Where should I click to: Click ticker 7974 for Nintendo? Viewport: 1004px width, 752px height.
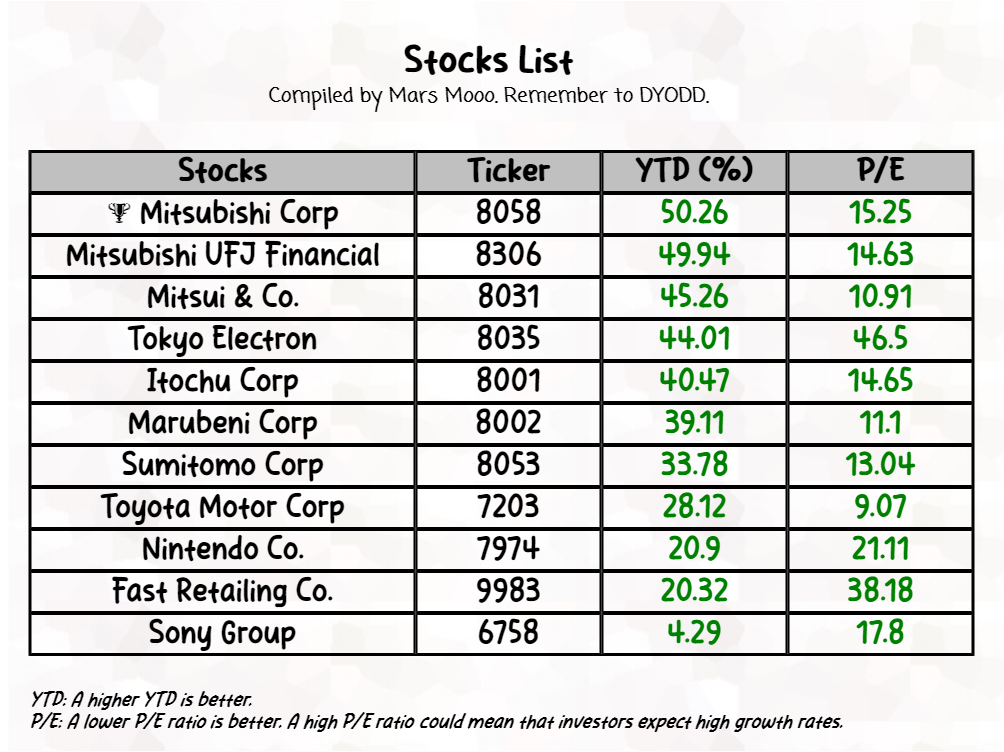click(508, 549)
